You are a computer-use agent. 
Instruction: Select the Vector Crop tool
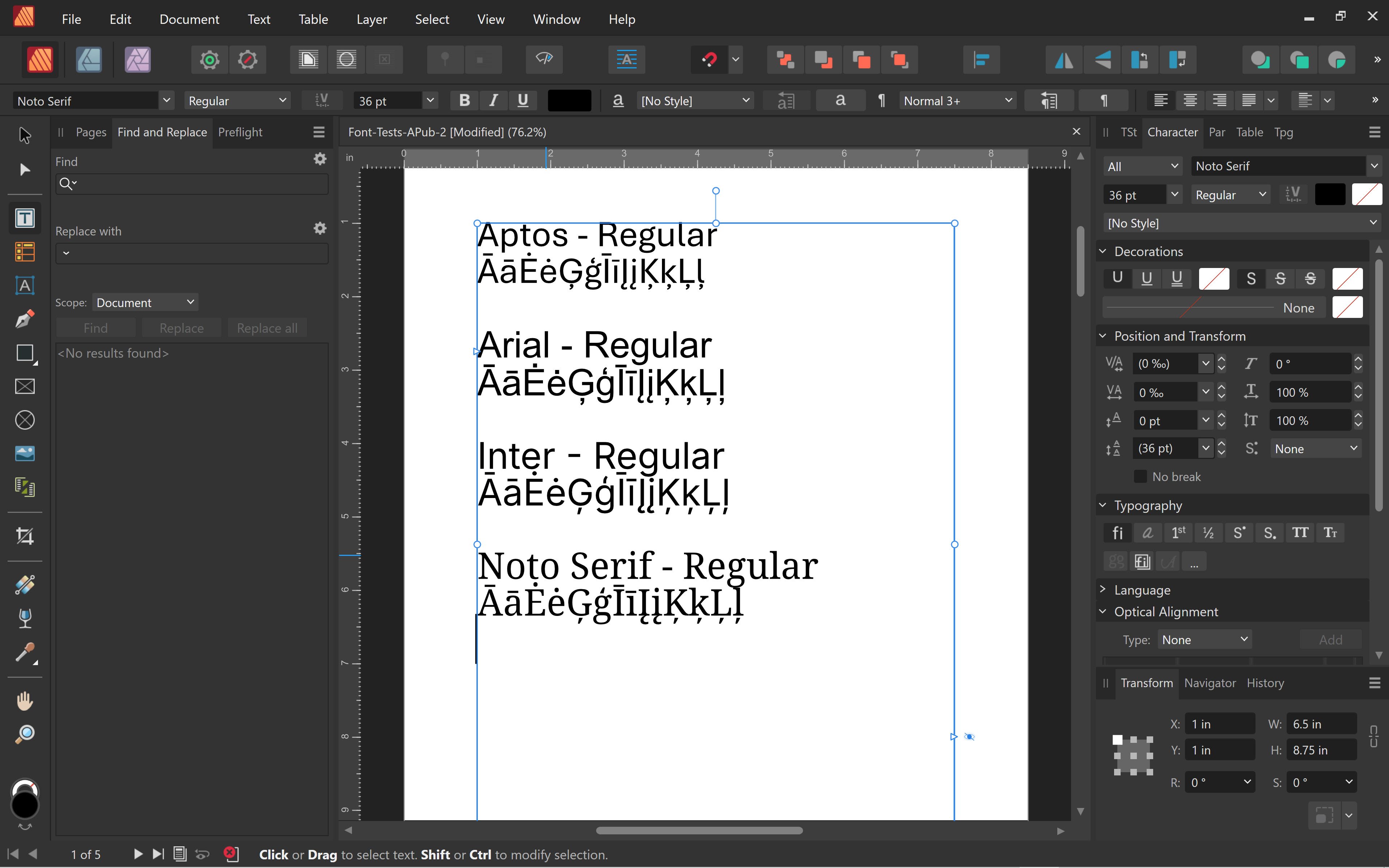tap(25, 536)
